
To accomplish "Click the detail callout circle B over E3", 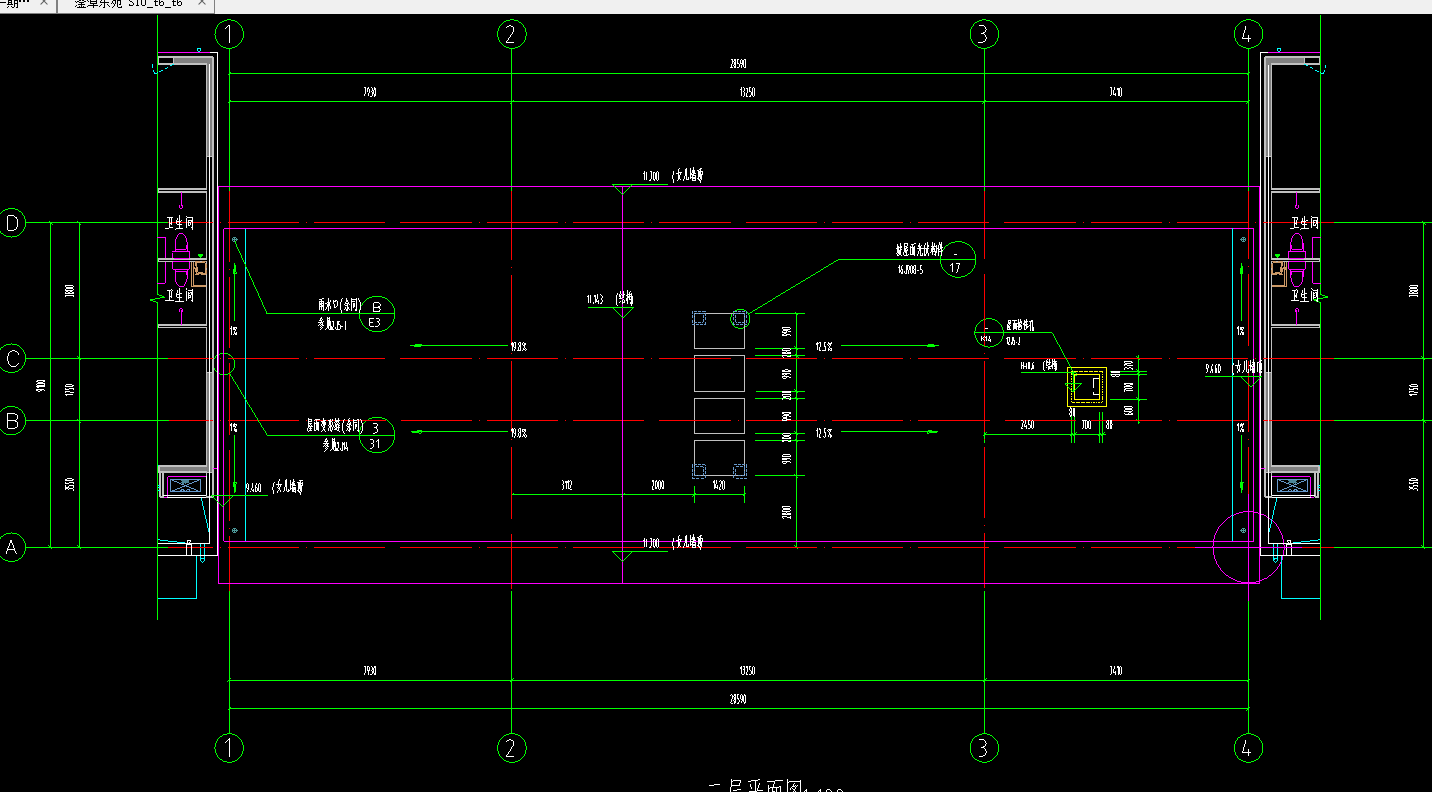I will click(376, 315).
